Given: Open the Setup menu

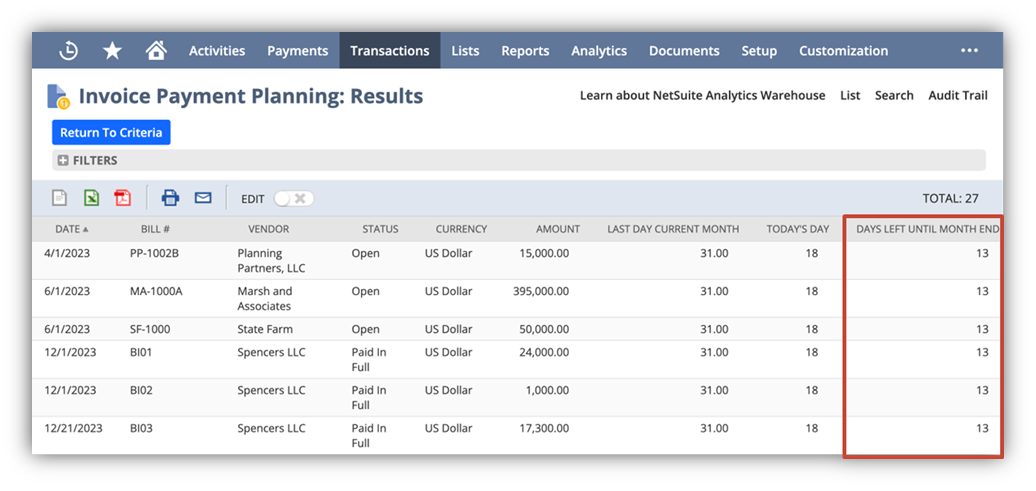Looking at the screenshot, I should tap(759, 51).
